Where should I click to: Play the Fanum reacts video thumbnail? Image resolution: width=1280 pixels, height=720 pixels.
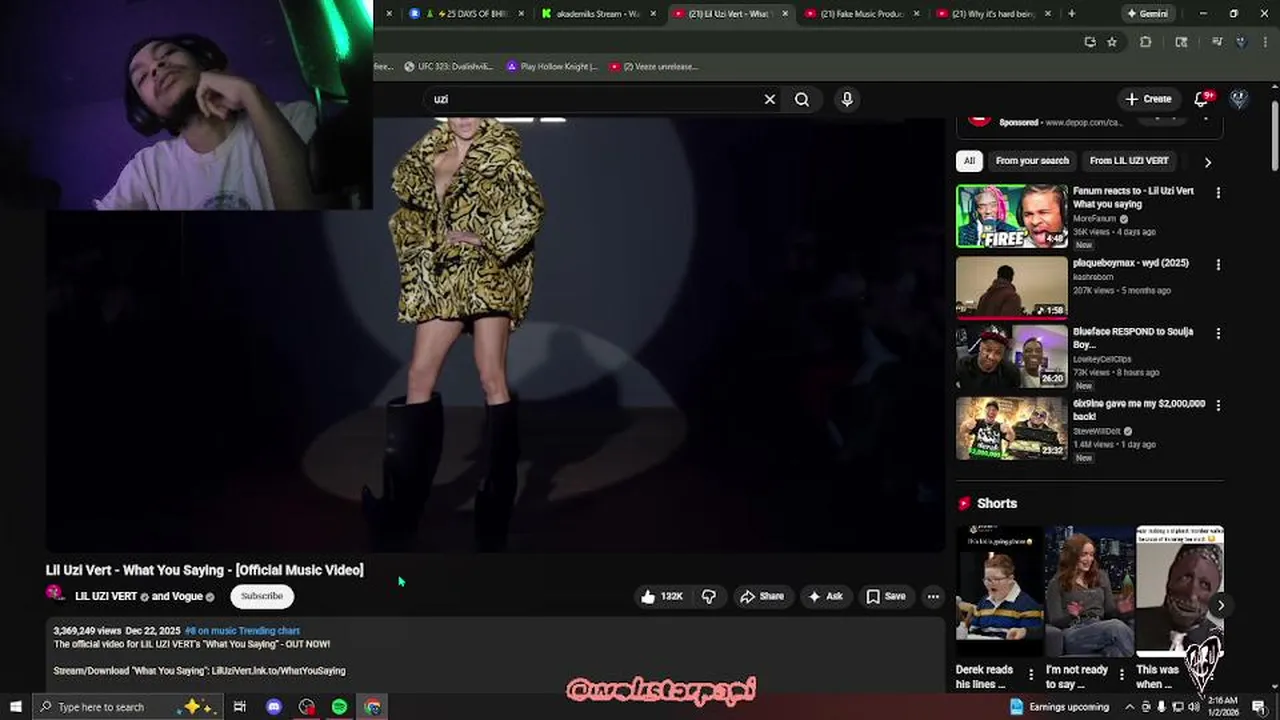pos(1011,216)
